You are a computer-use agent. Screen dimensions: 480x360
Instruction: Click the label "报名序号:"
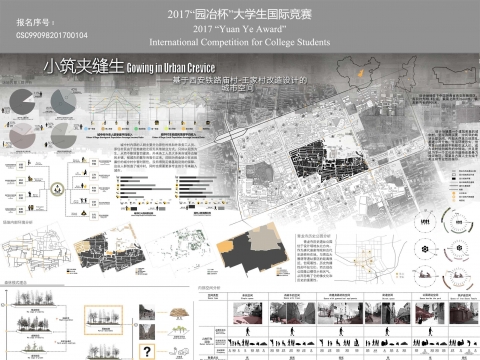(35, 22)
